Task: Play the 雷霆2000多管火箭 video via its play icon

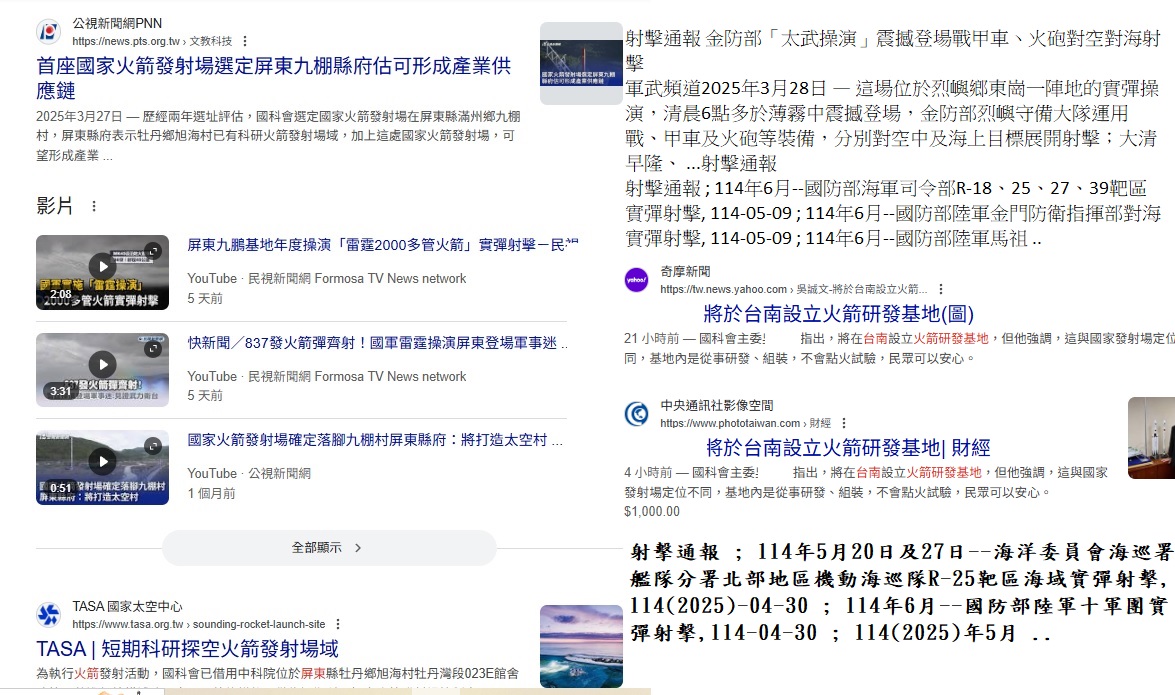Action: coord(103,266)
